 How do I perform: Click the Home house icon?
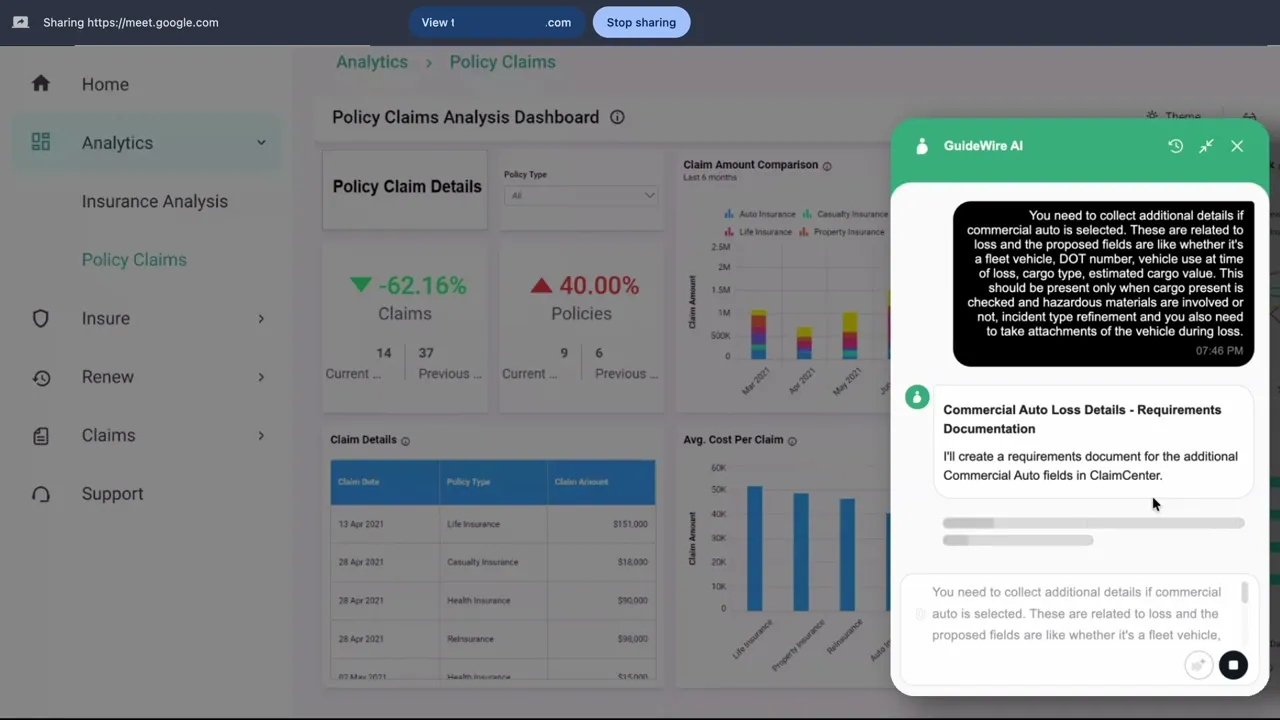click(x=41, y=83)
